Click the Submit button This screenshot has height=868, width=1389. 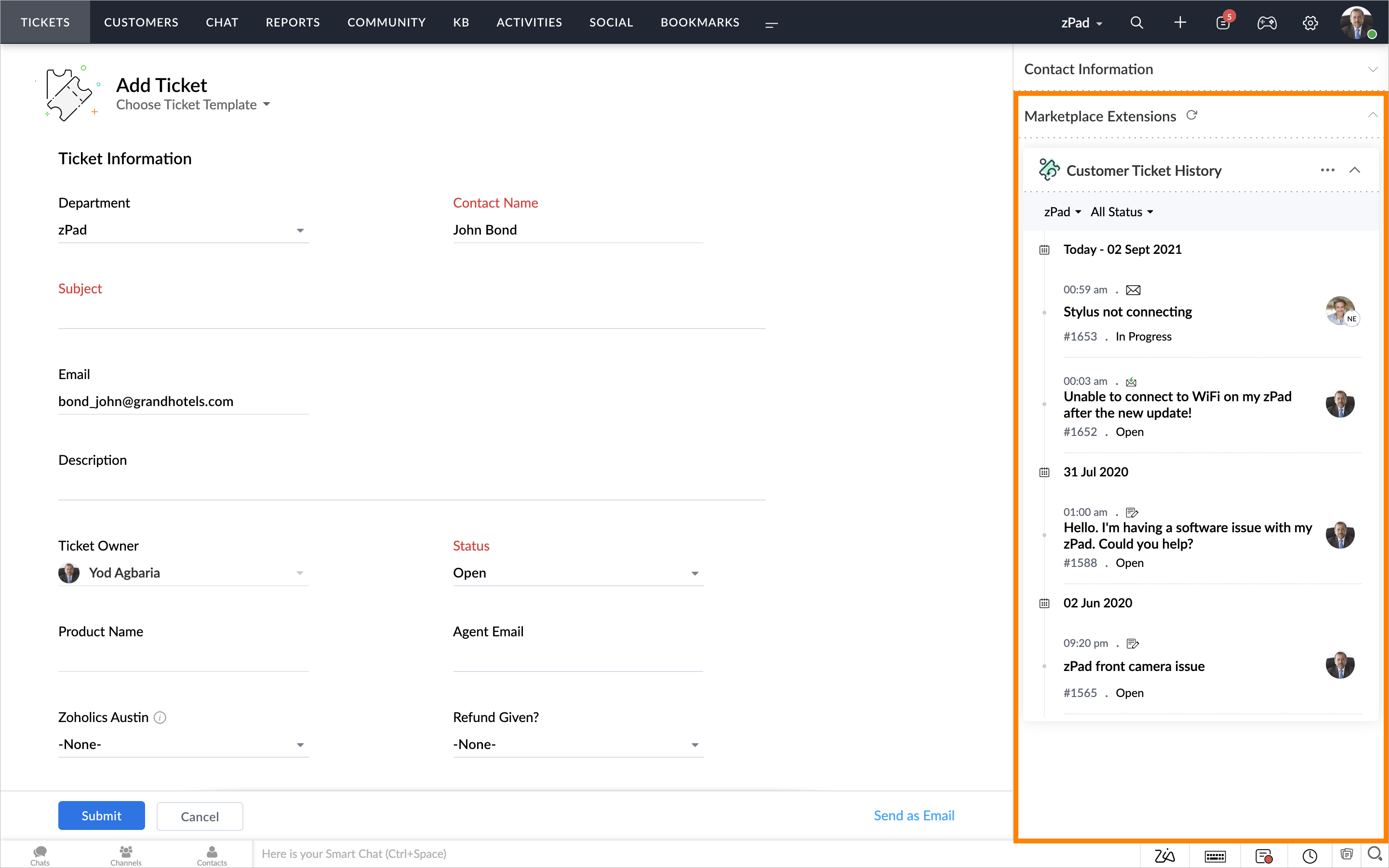click(x=101, y=816)
